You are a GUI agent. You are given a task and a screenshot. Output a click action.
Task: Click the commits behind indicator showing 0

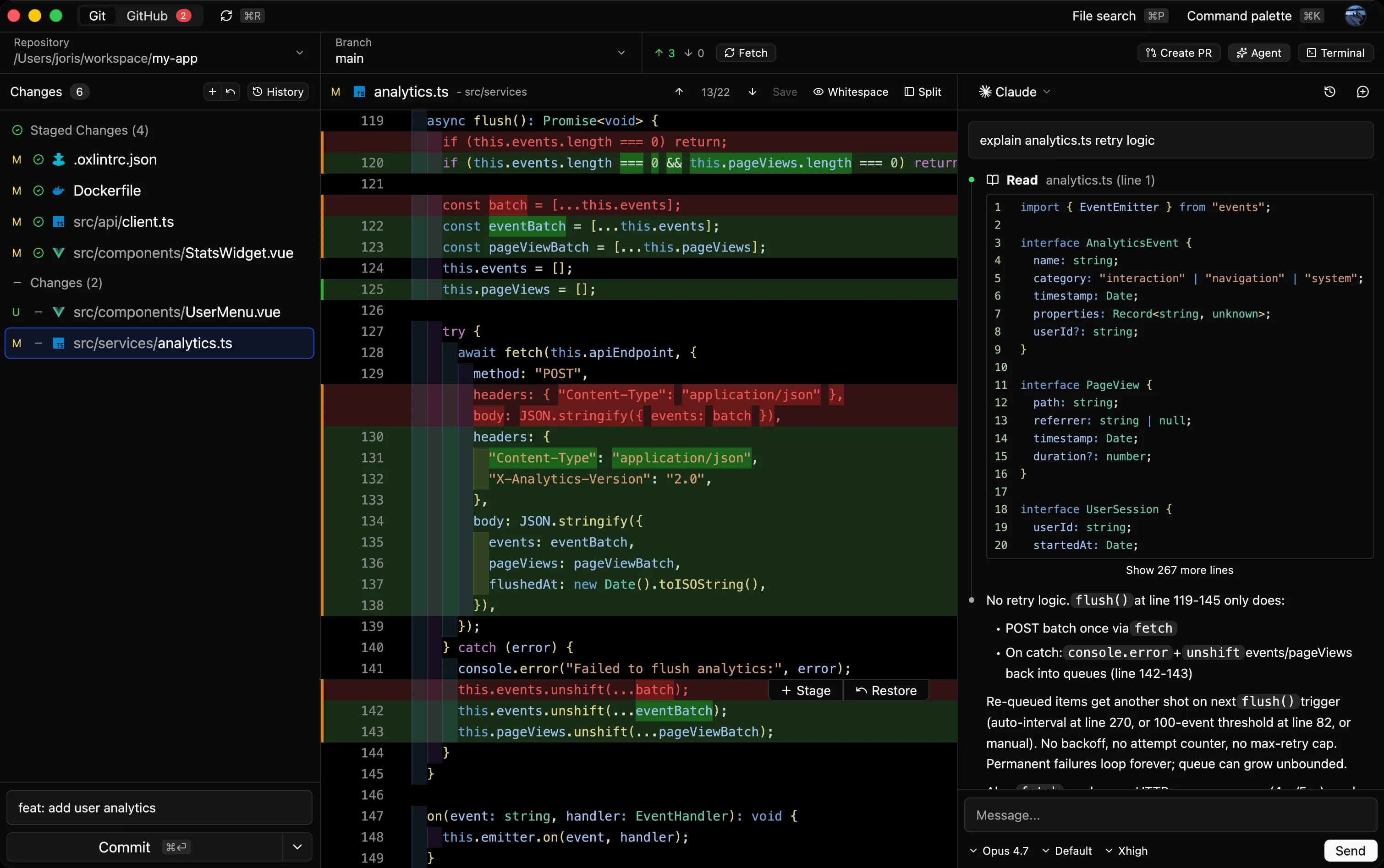694,53
